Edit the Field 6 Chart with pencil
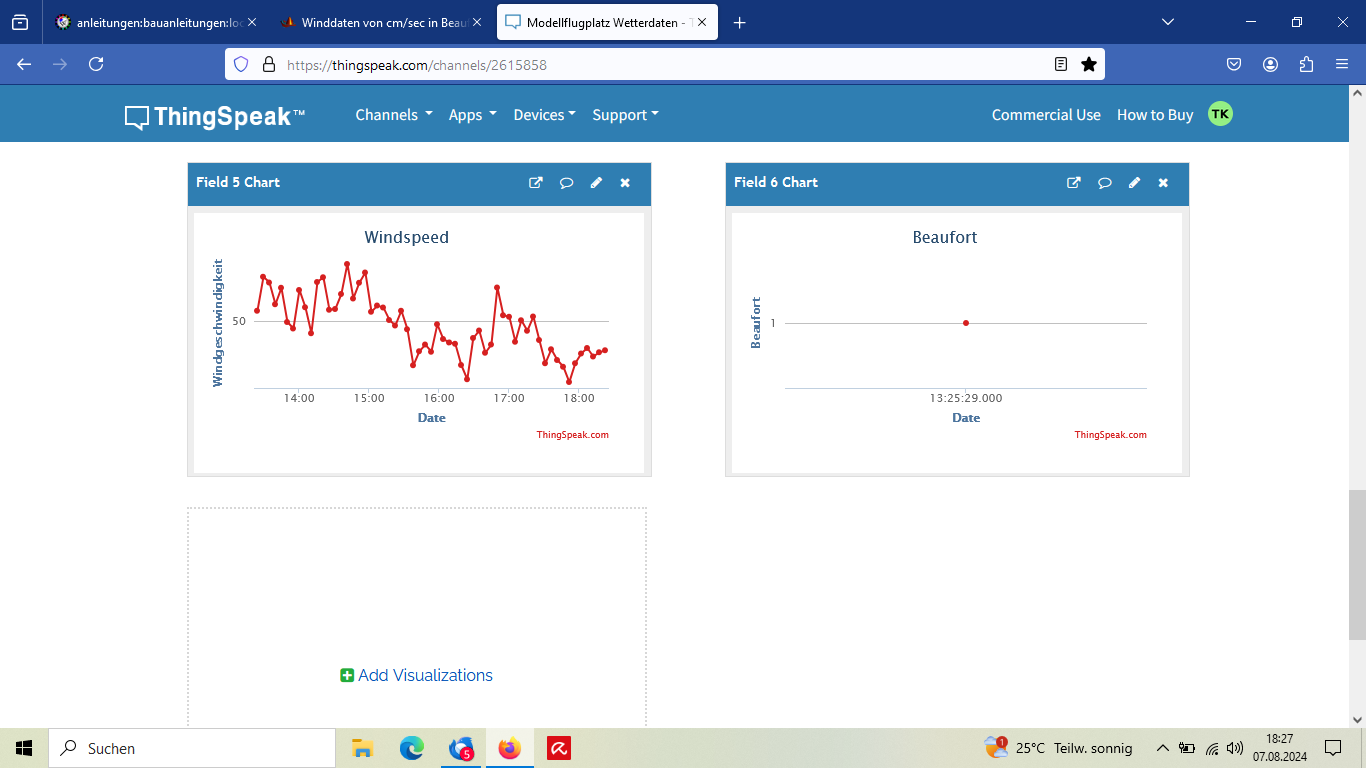 [1134, 183]
